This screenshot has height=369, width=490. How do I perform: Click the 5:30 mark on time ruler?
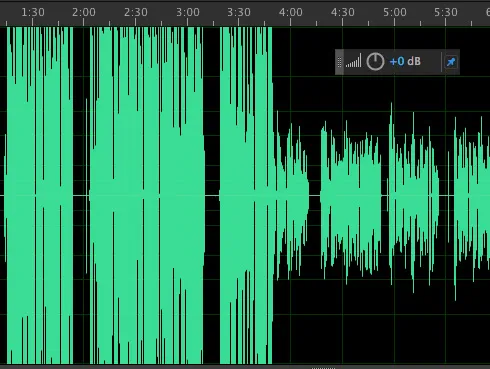point(446,13)
